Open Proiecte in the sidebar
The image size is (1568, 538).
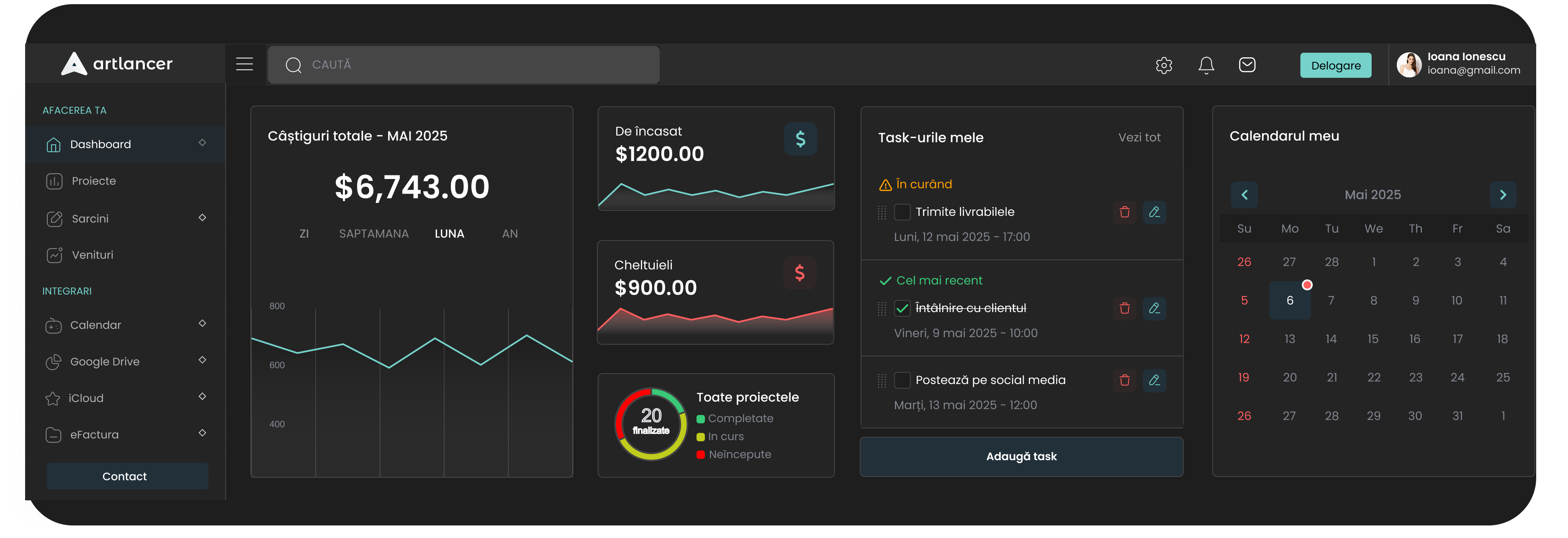click(93, 181)
